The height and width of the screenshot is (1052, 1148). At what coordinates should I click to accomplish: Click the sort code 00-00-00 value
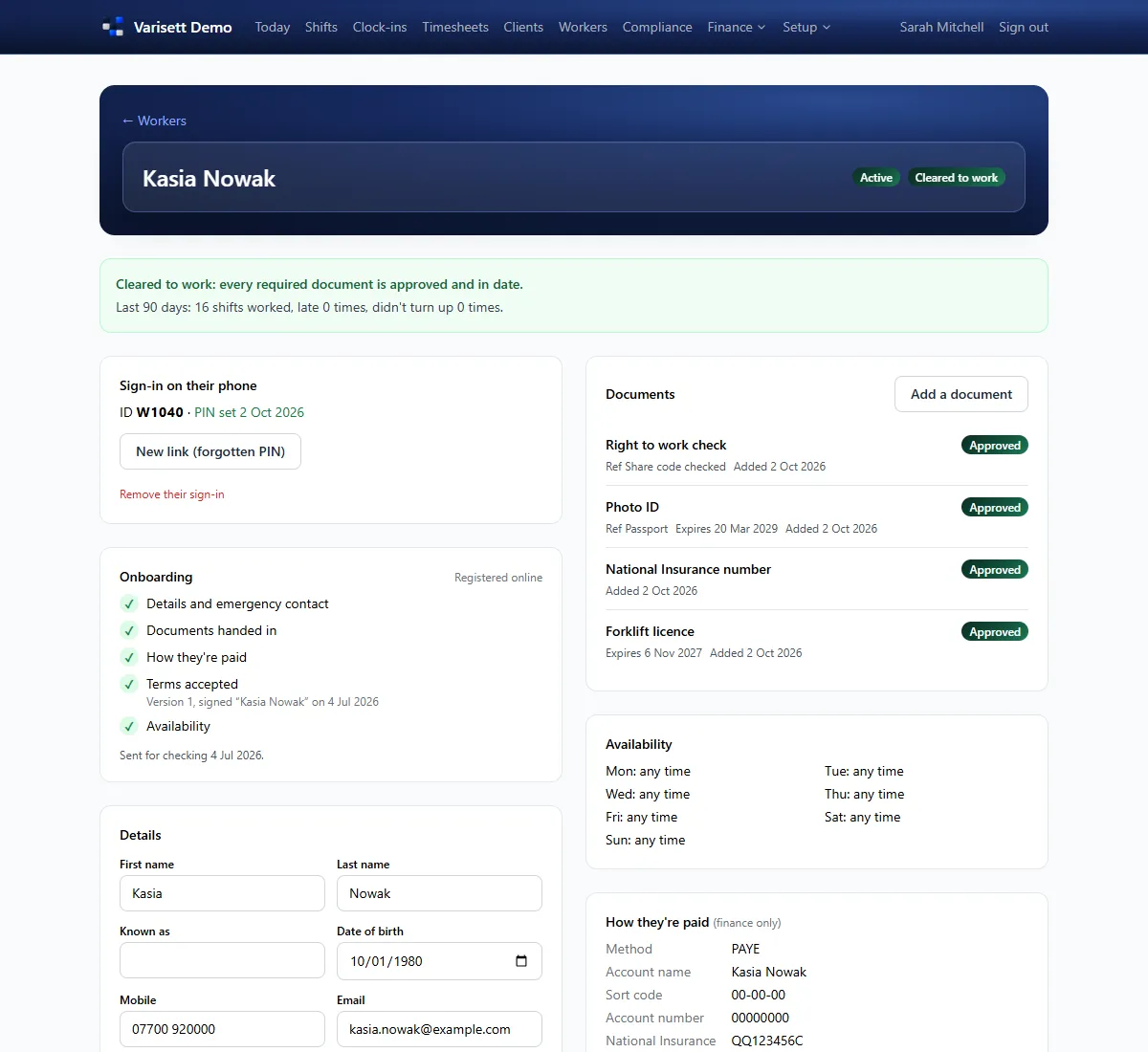[758, 995]
